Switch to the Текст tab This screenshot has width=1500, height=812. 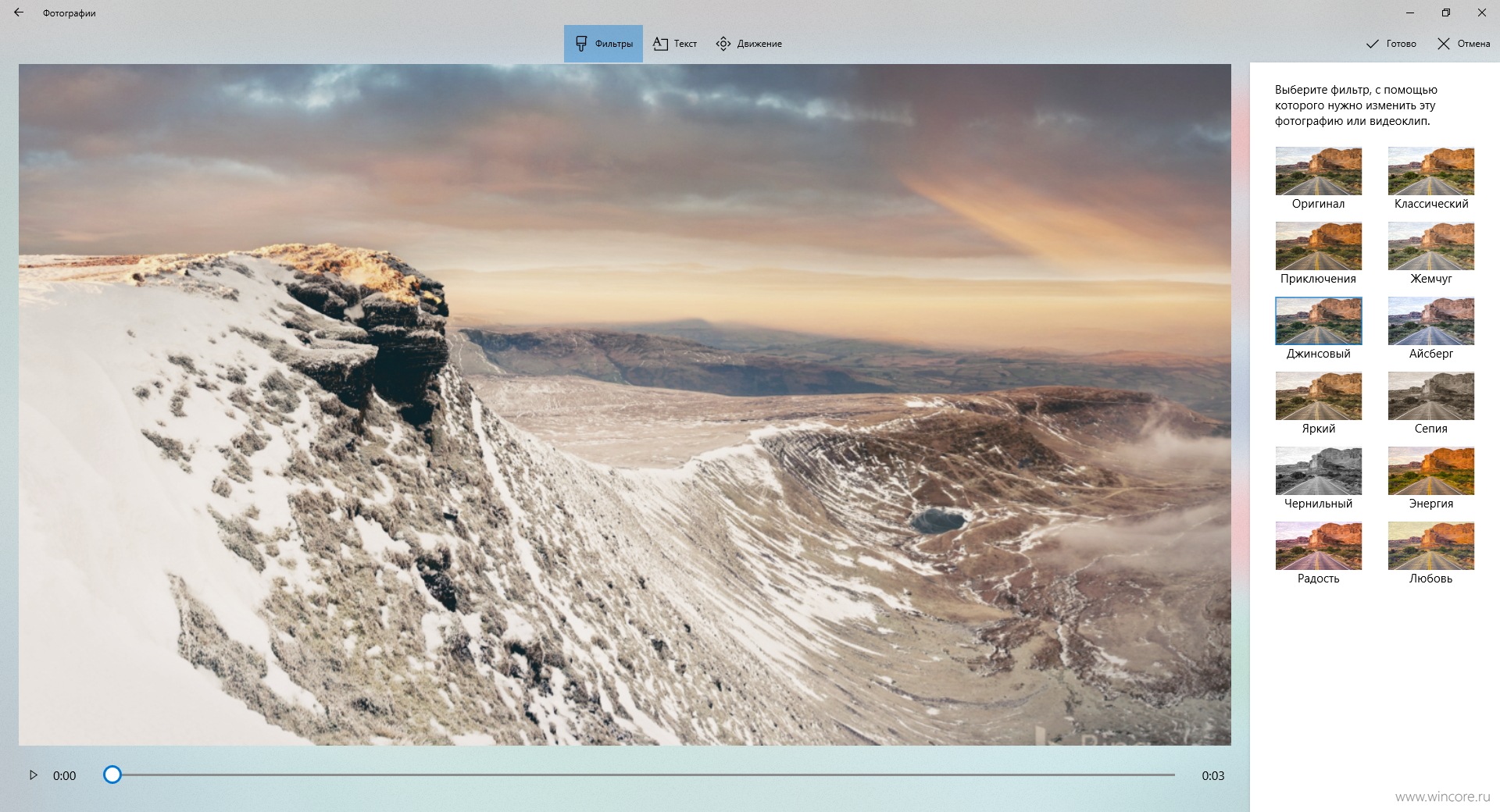[675, 44]
